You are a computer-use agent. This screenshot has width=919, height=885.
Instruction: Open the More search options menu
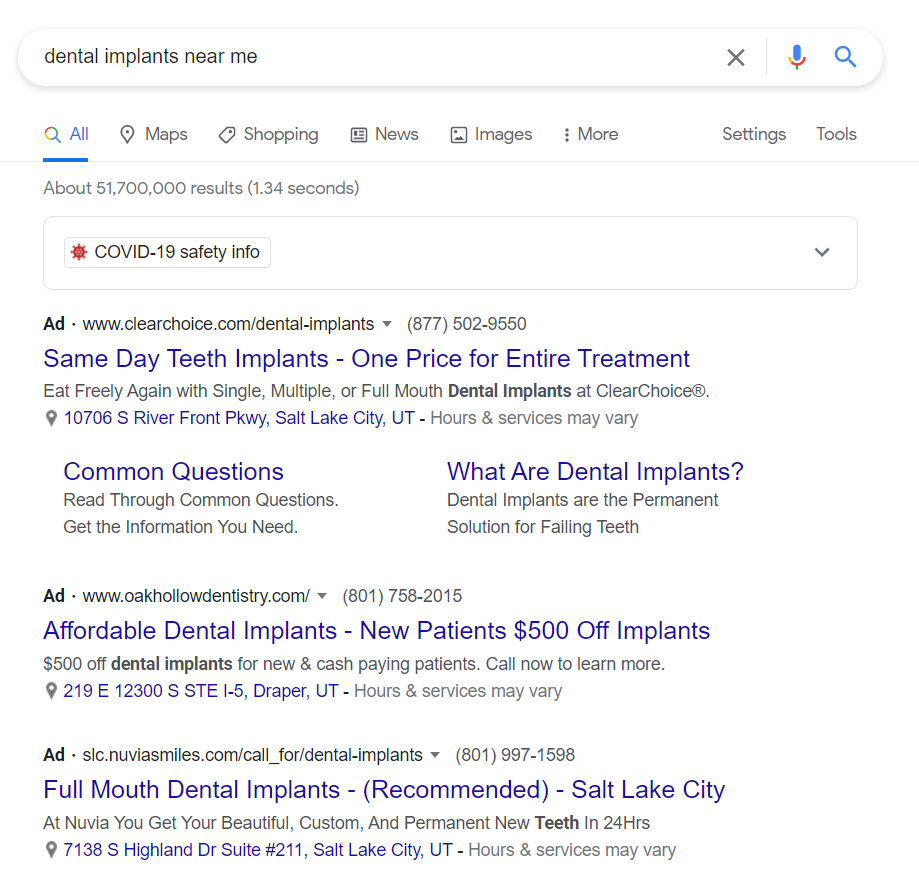tap(590, 135)
